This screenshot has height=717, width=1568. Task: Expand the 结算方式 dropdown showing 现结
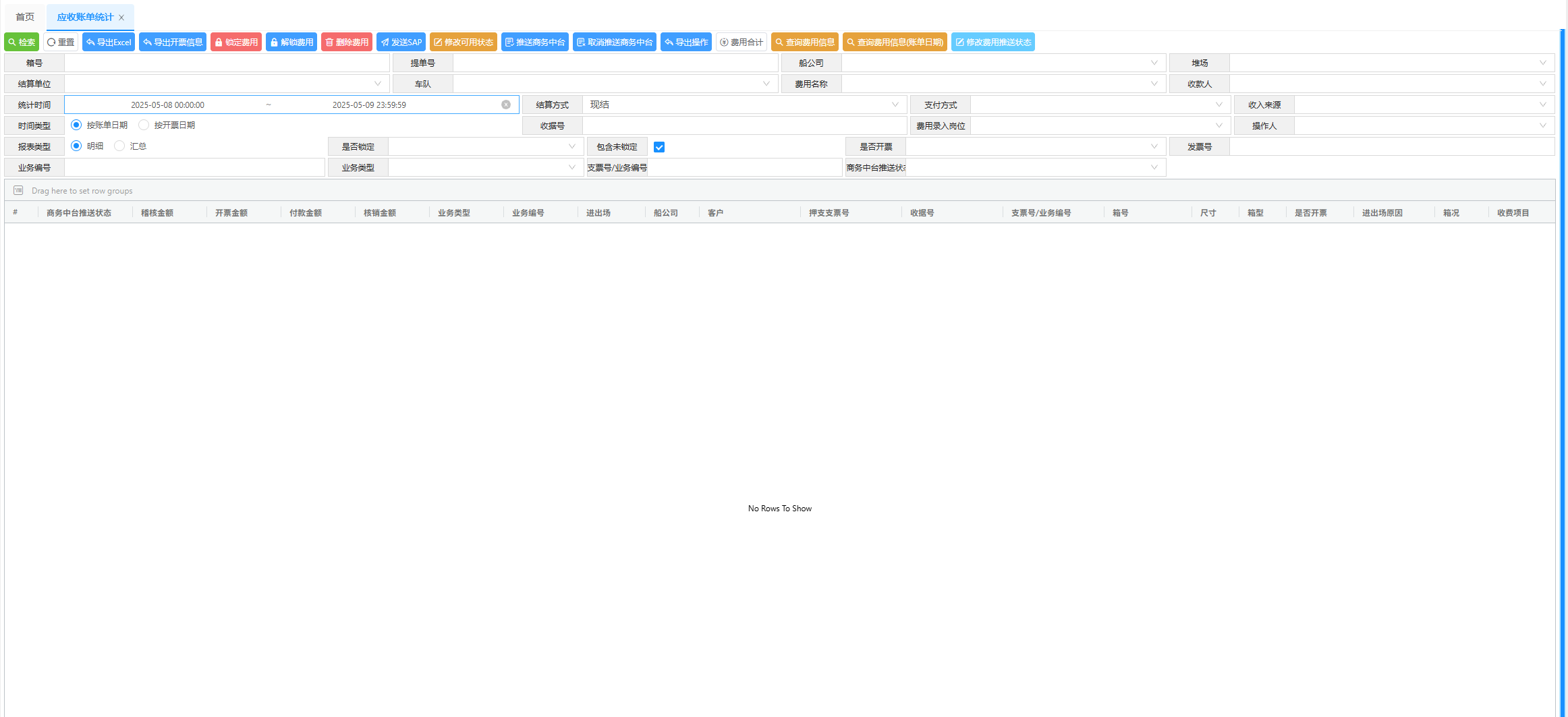[744, 105]
